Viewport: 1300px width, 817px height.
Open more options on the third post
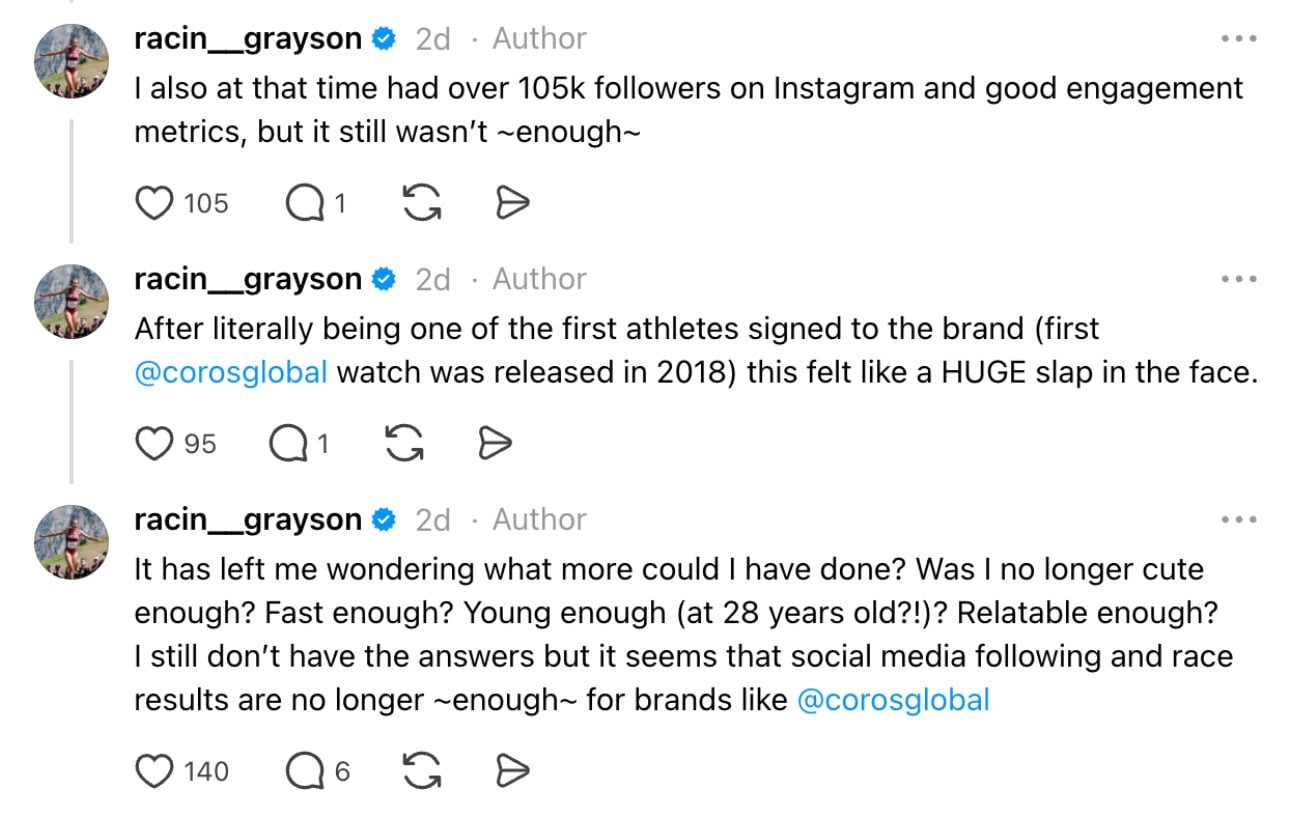1238,520
